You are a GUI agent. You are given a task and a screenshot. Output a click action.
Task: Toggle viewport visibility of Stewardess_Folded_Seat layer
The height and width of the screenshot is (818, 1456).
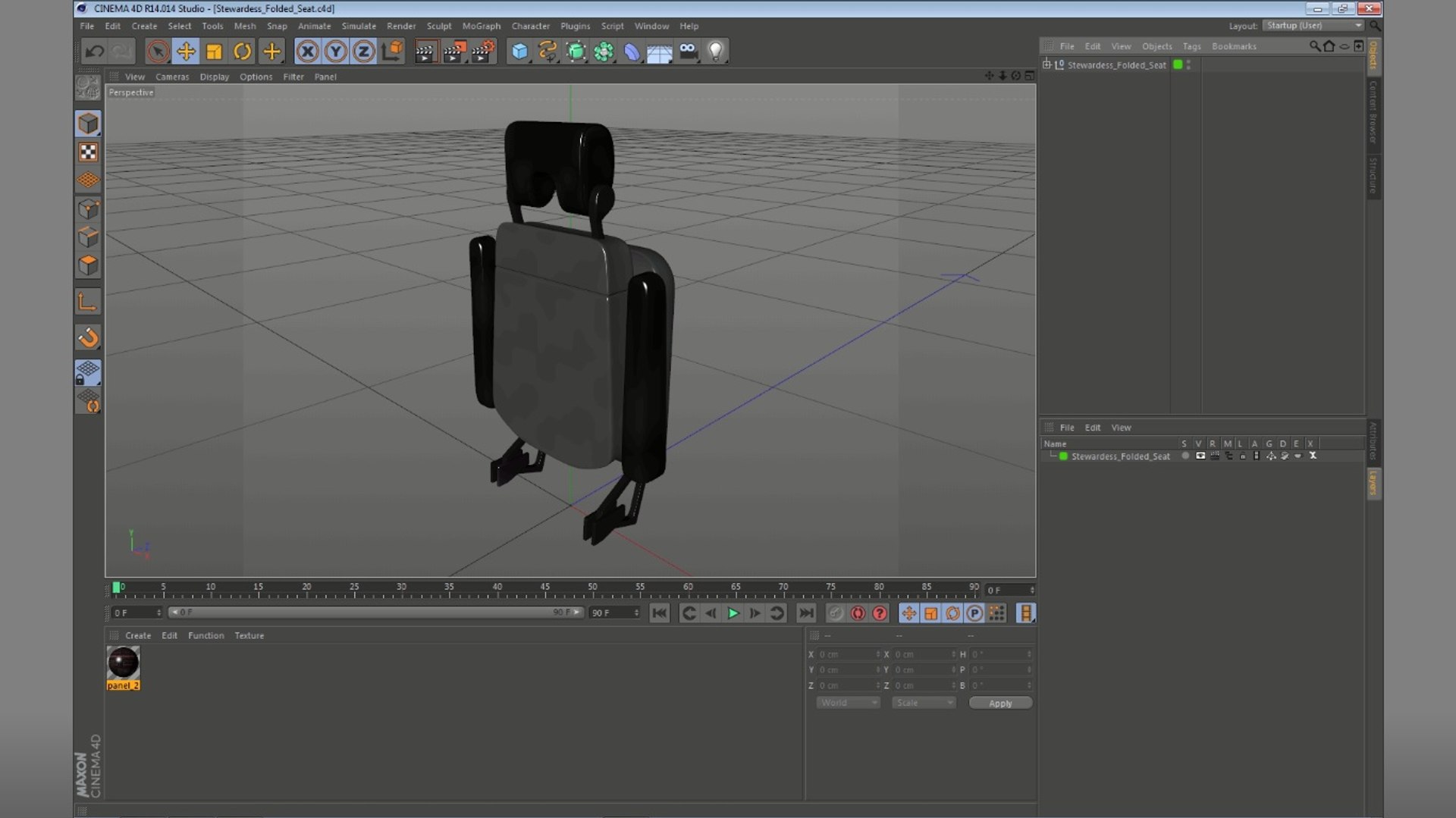click(x=1200, y=456)
